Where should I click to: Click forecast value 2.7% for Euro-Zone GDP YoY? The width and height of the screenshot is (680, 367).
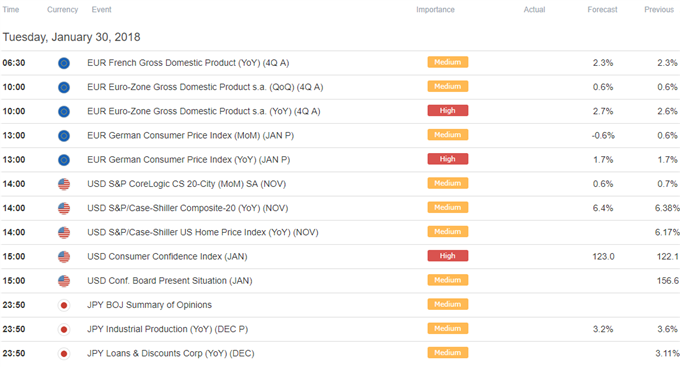coord(603,111)
